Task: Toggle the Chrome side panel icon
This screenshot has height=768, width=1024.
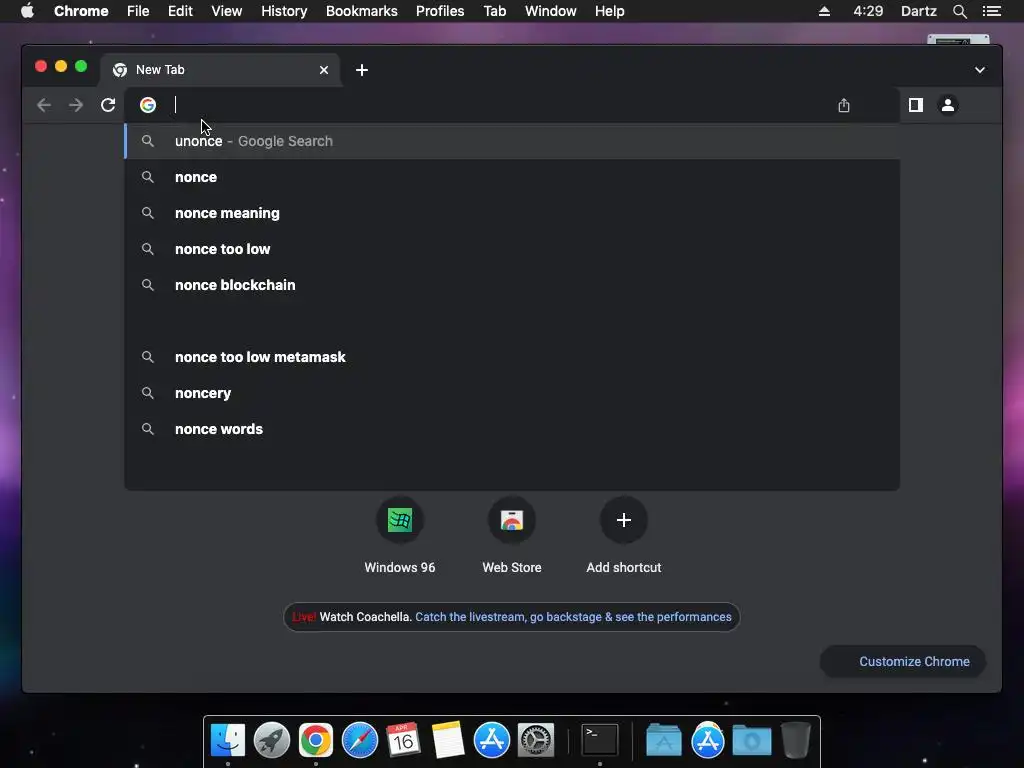Action: click(x=916, y=105)
